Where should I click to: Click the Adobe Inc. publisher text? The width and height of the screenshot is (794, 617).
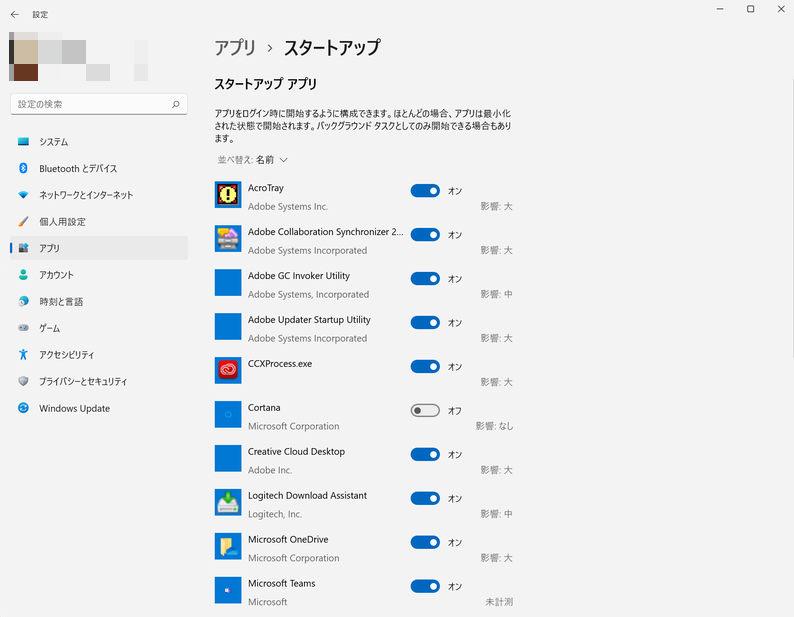[270, 470]
